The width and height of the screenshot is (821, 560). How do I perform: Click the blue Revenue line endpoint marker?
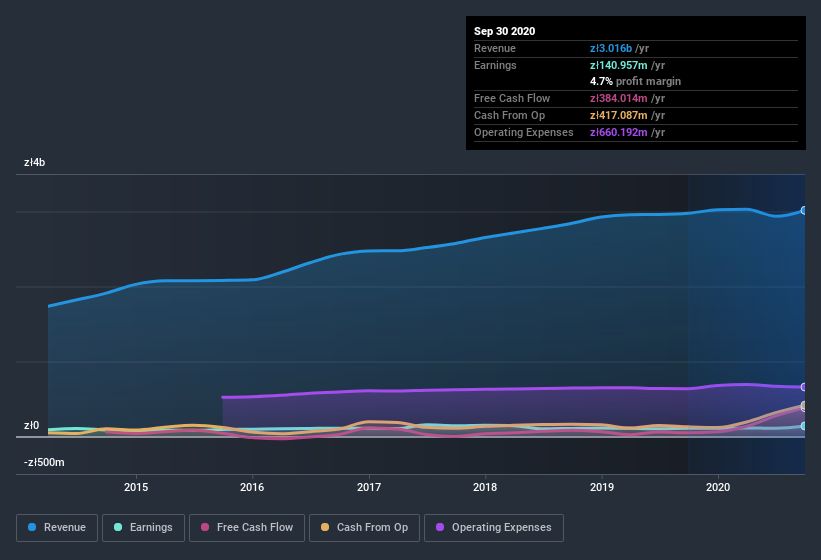(x=803, y=211)
